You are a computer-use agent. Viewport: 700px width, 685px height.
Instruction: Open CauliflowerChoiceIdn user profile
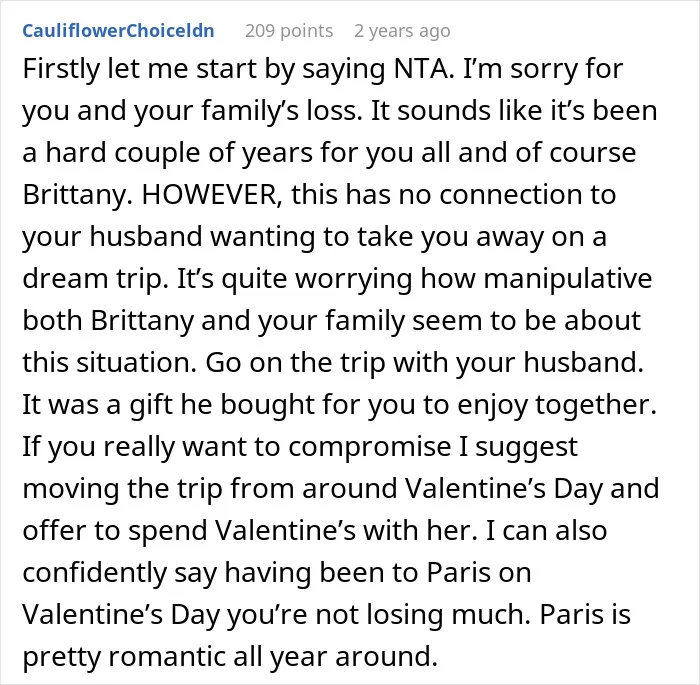(118, 31)
